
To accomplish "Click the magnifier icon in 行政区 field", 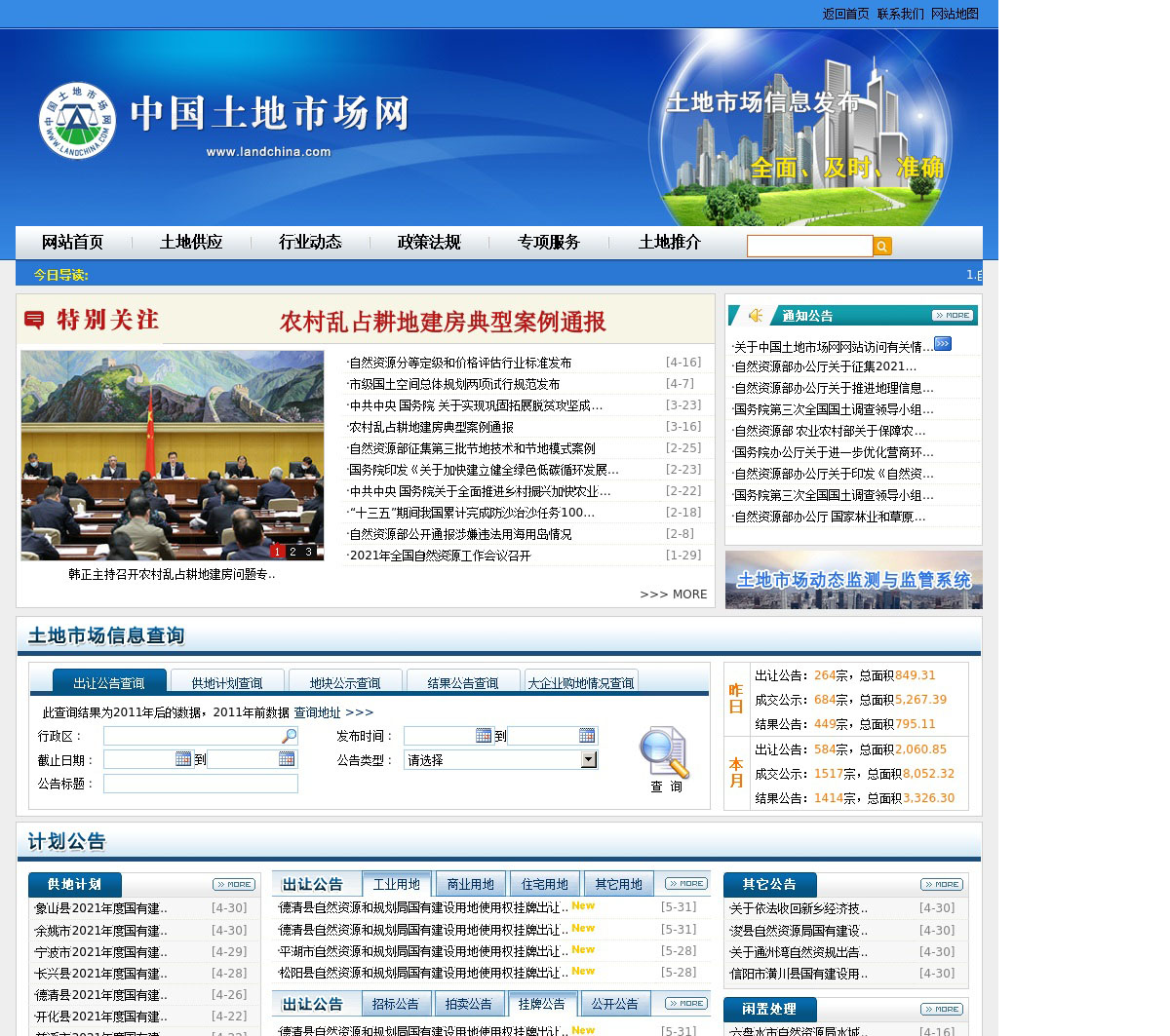I will [x=289, y=736].
